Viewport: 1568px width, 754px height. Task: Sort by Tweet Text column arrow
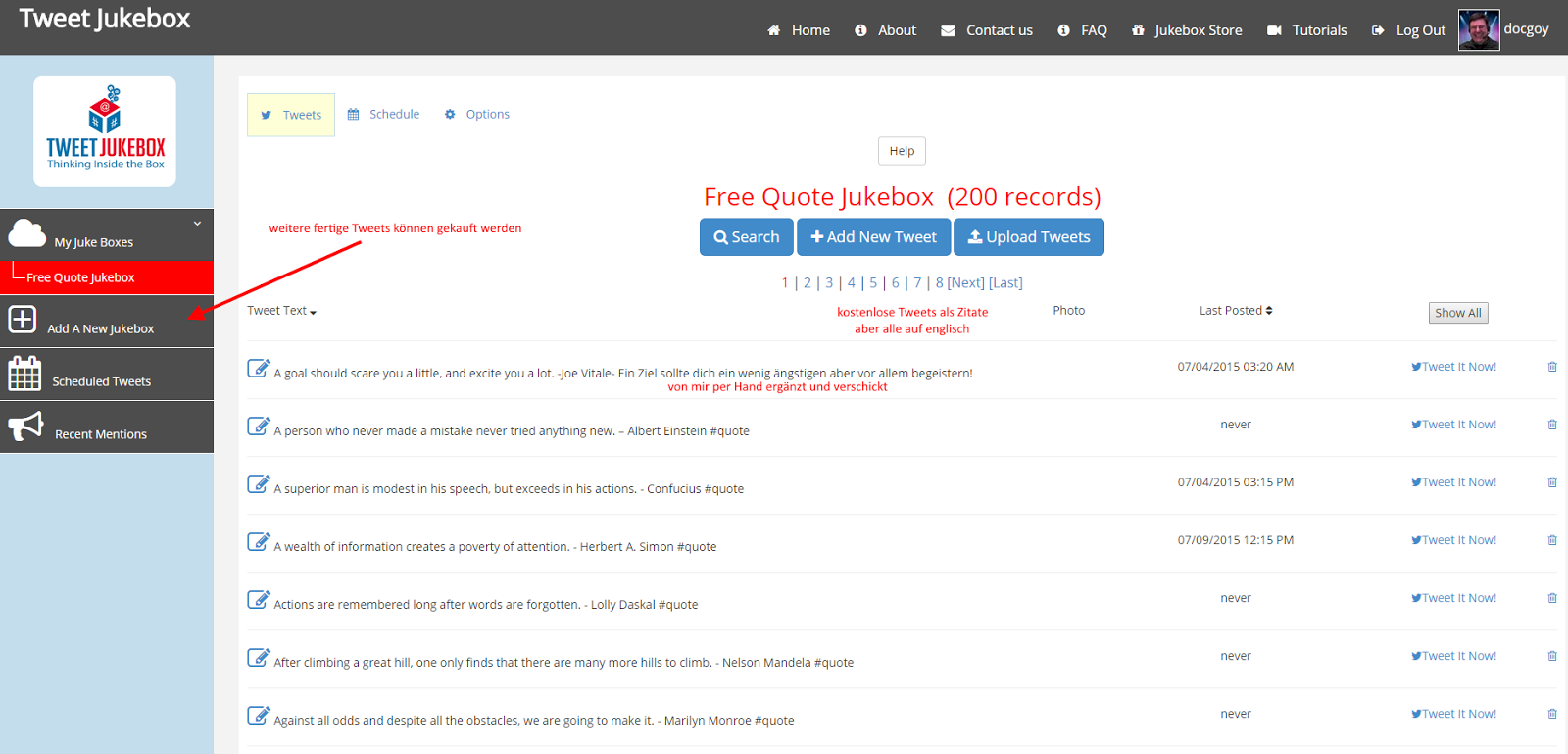[313, 312]
